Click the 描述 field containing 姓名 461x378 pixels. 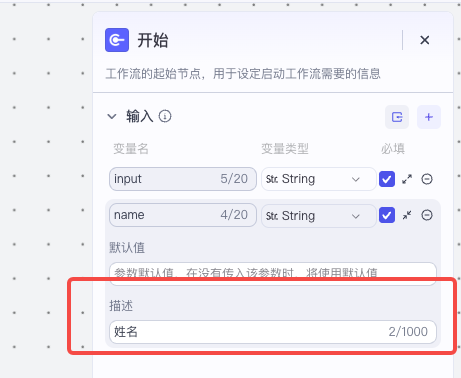click(x=273, y=332)
